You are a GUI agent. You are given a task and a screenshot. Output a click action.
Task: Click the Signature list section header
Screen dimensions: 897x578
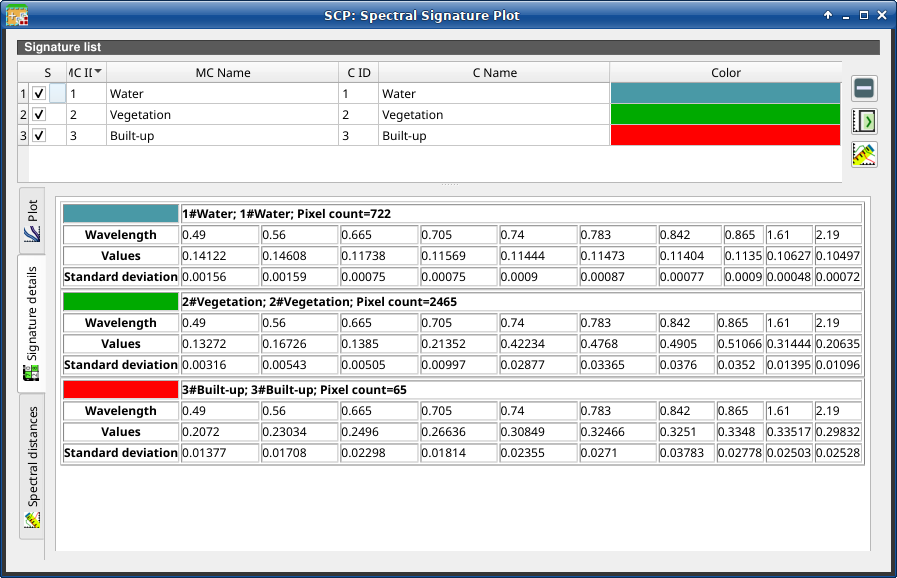pyautogui.click(x=448, y=47)
